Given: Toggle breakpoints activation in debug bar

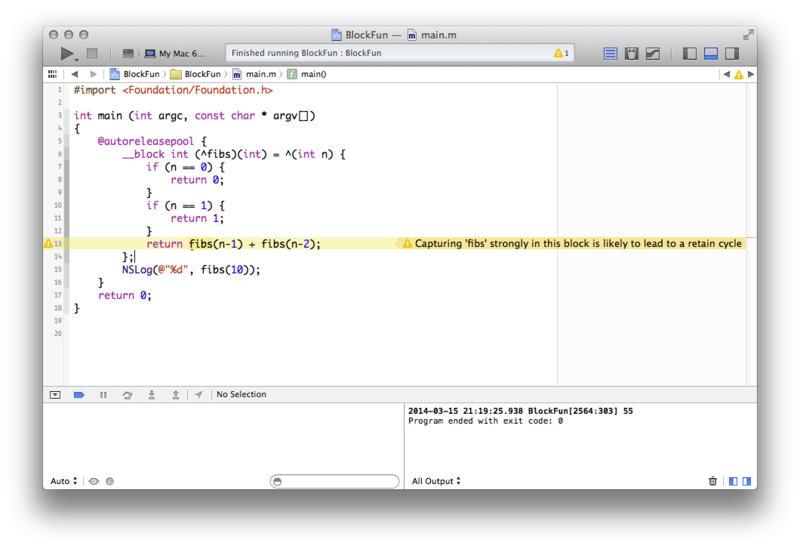Looking at the screenshot, I should click(79, 395).
